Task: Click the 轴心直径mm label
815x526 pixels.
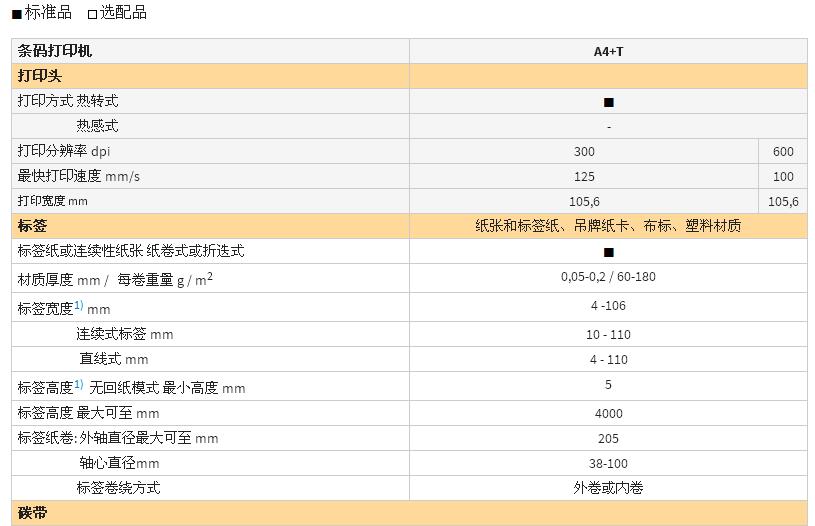Action: point(119,463)
